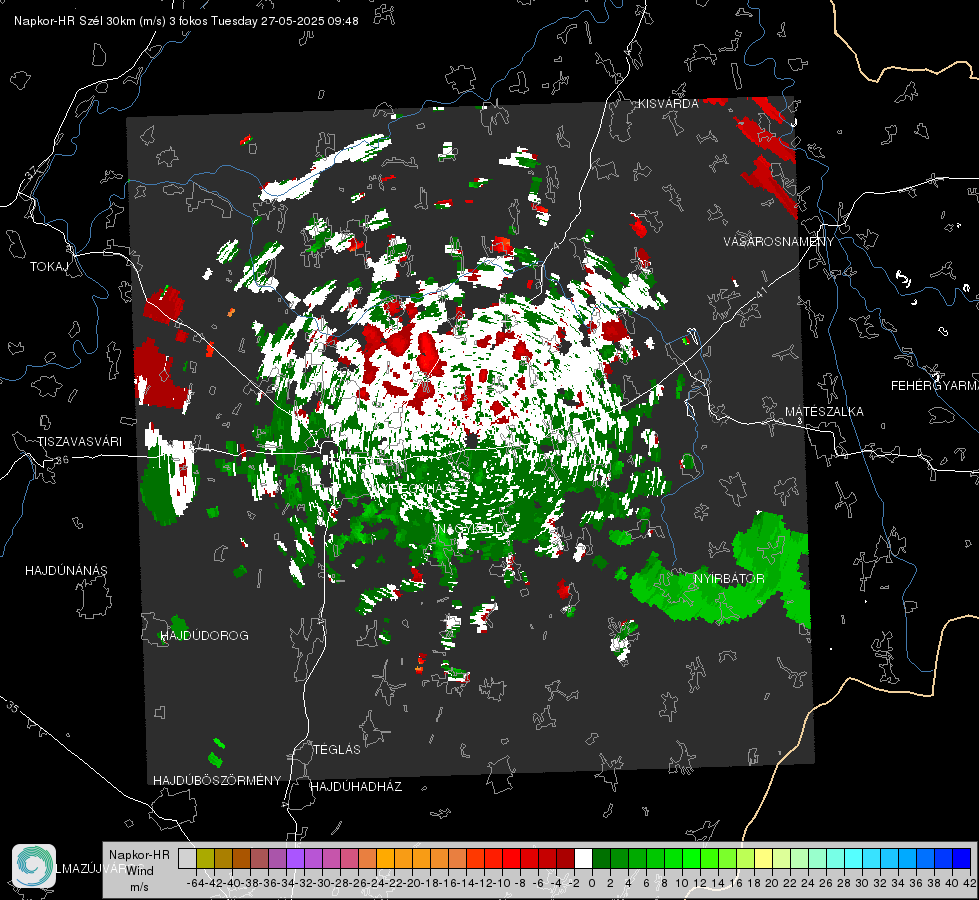Select the dark green 0 m/s legend swatch
979x900 pixels.
tap(601, 858)
